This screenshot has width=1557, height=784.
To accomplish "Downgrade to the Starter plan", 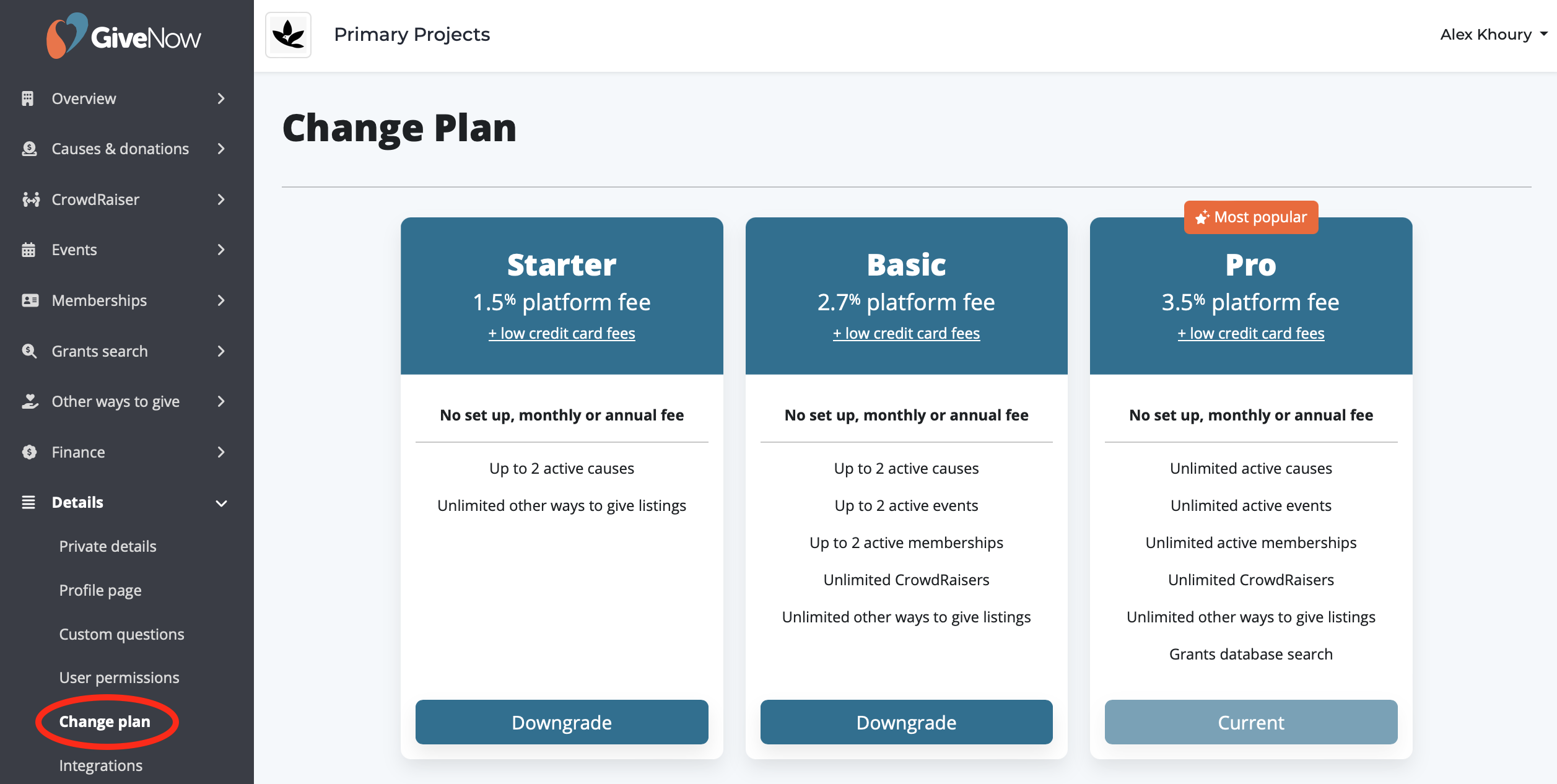I will point(561,722).
